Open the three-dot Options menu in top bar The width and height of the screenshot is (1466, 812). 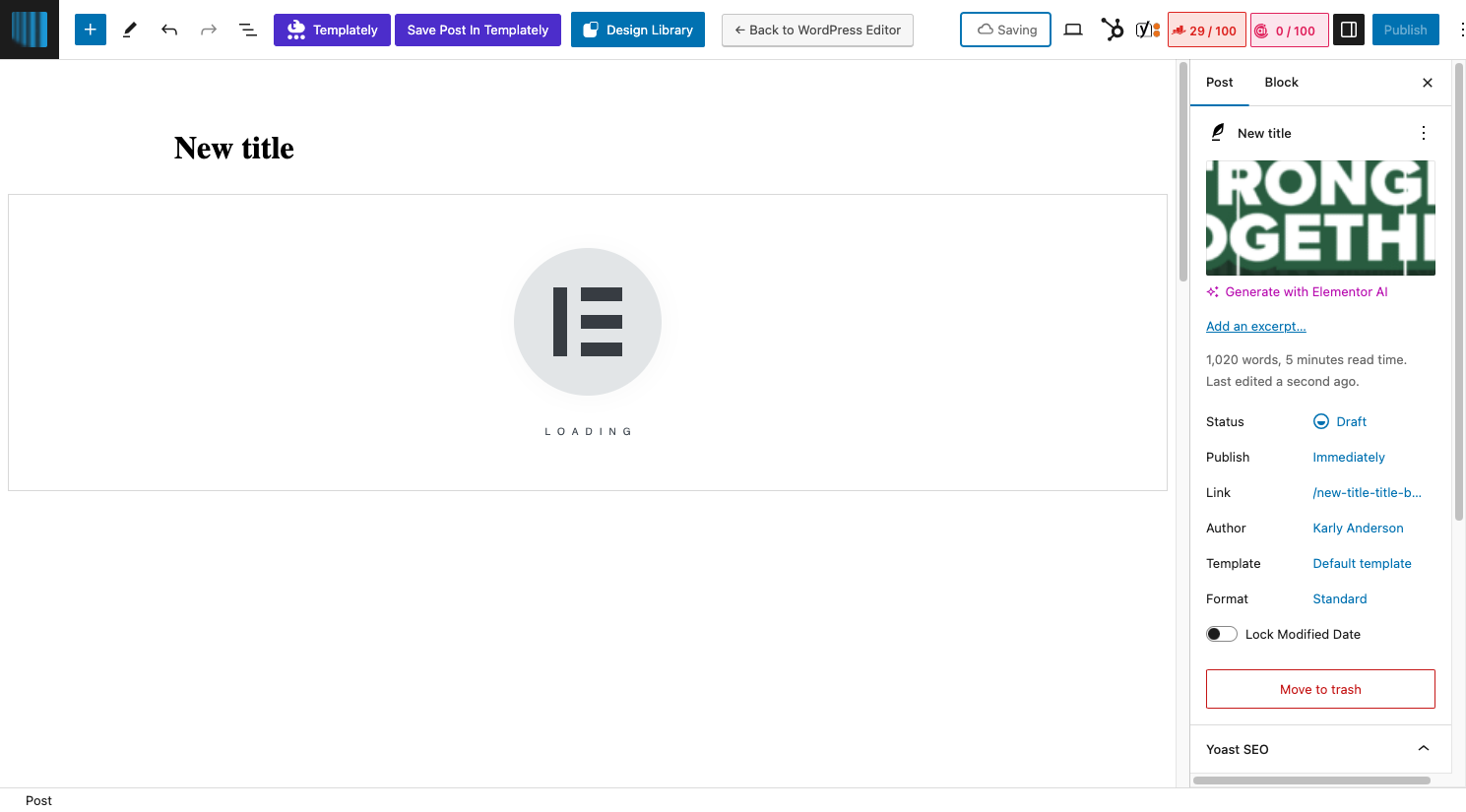1461,30
